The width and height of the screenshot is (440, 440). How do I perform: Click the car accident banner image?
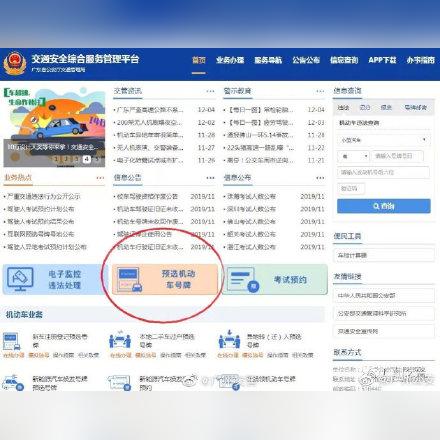tap(54, 127)
